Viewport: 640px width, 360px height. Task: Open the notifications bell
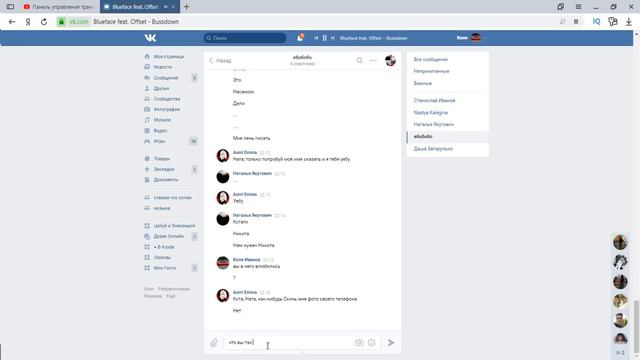click(300, 38)
